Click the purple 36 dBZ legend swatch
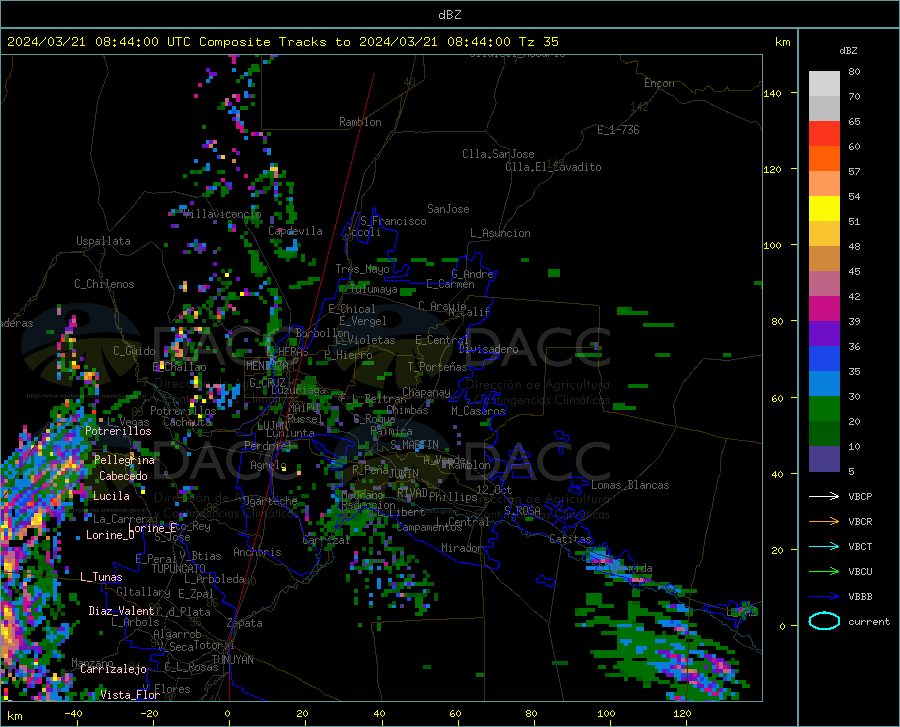Screen dimensions: 900x727 pyautogui.click(x=824, y=334)
